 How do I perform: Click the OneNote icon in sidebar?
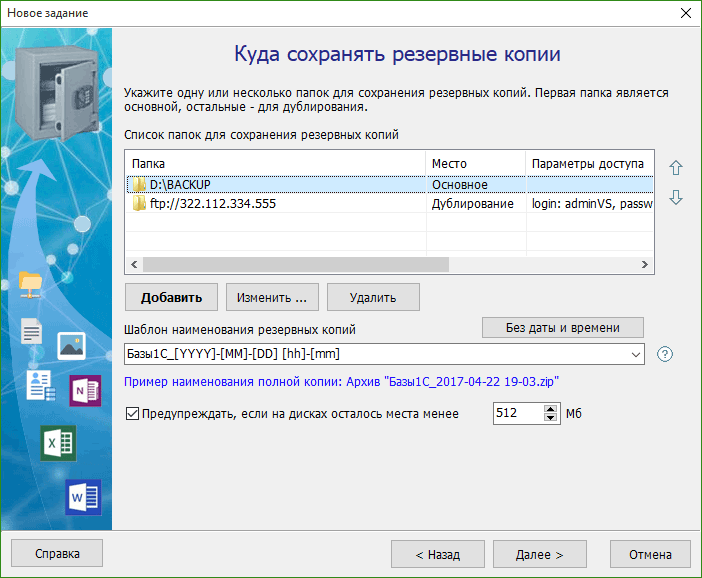click(84, 390)
